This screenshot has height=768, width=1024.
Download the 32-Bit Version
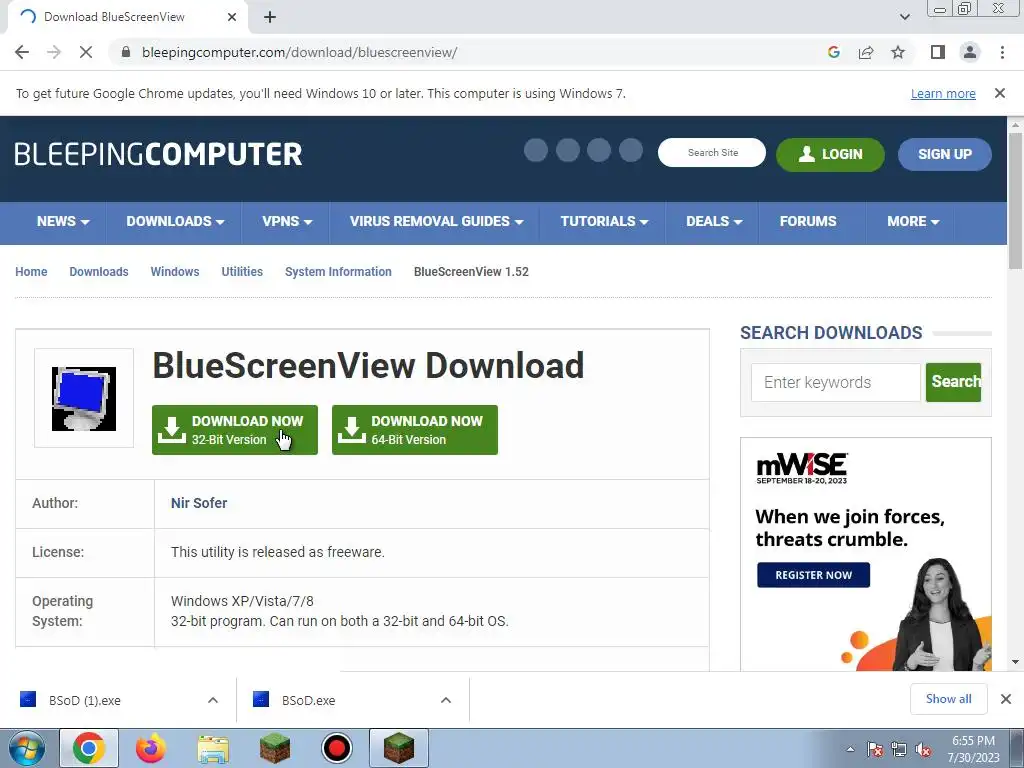point(234,430)
